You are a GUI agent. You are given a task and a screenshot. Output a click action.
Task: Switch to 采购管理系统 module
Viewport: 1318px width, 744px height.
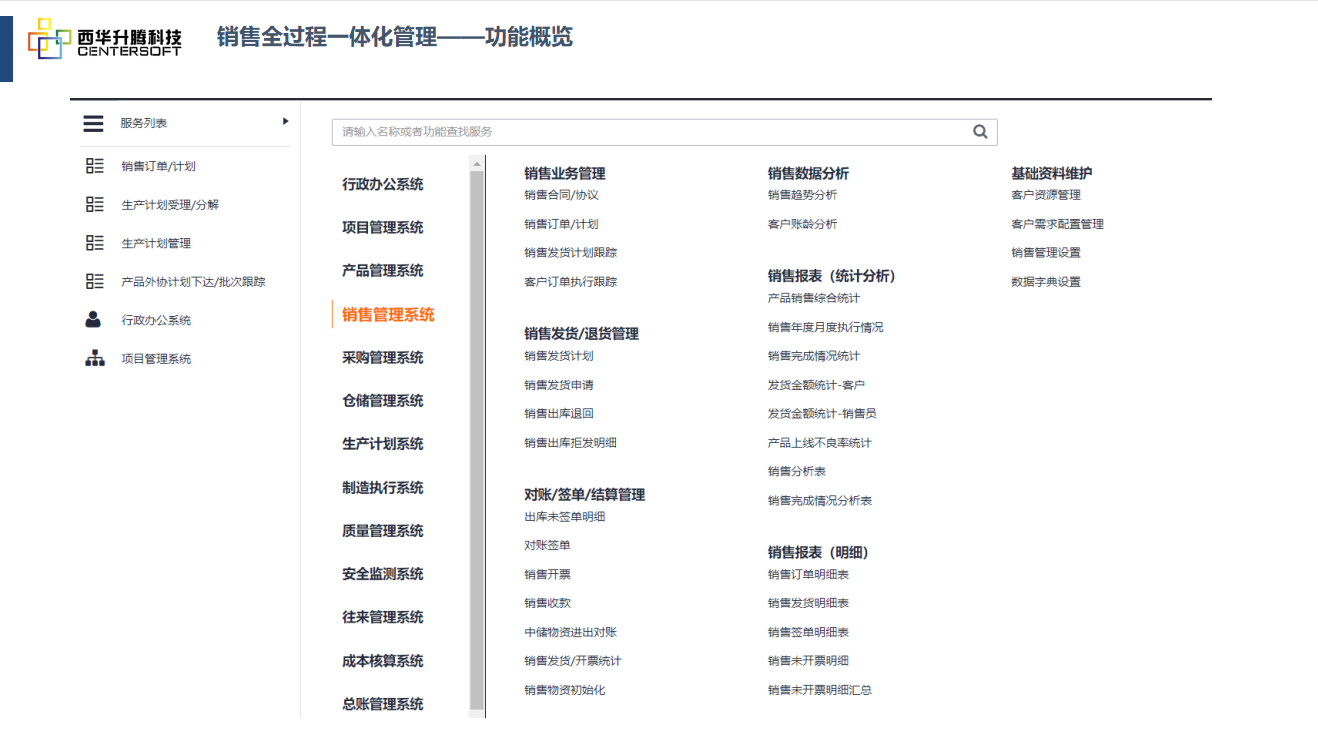point(382,358)
